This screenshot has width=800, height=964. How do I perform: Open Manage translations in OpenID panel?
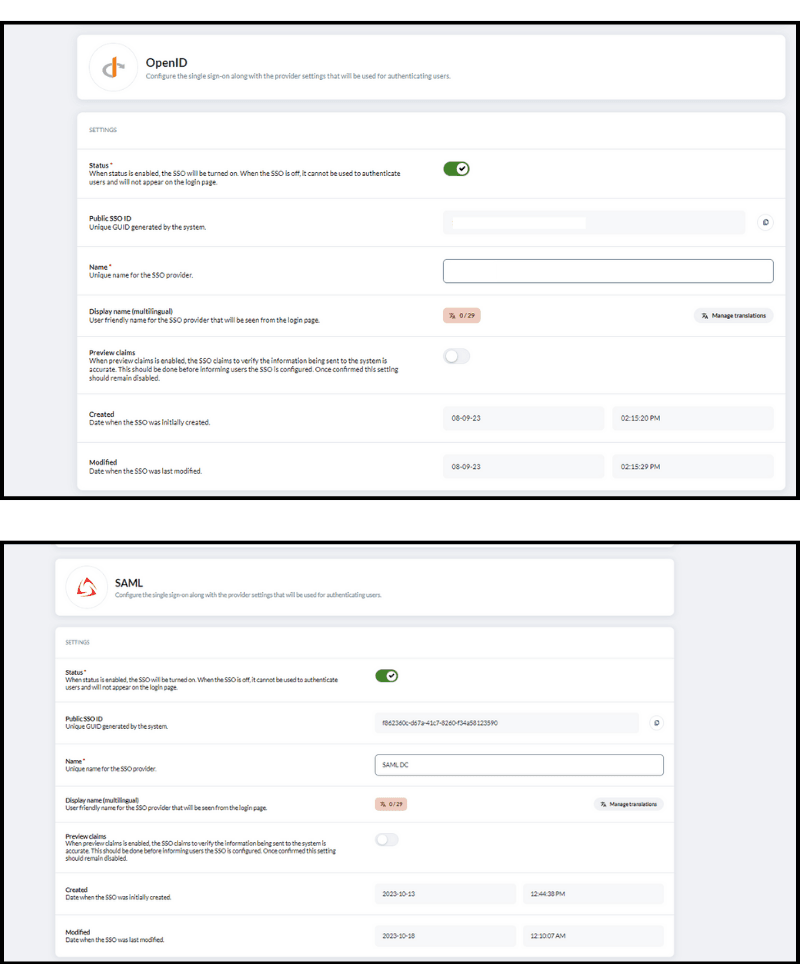tap(734, 315)
